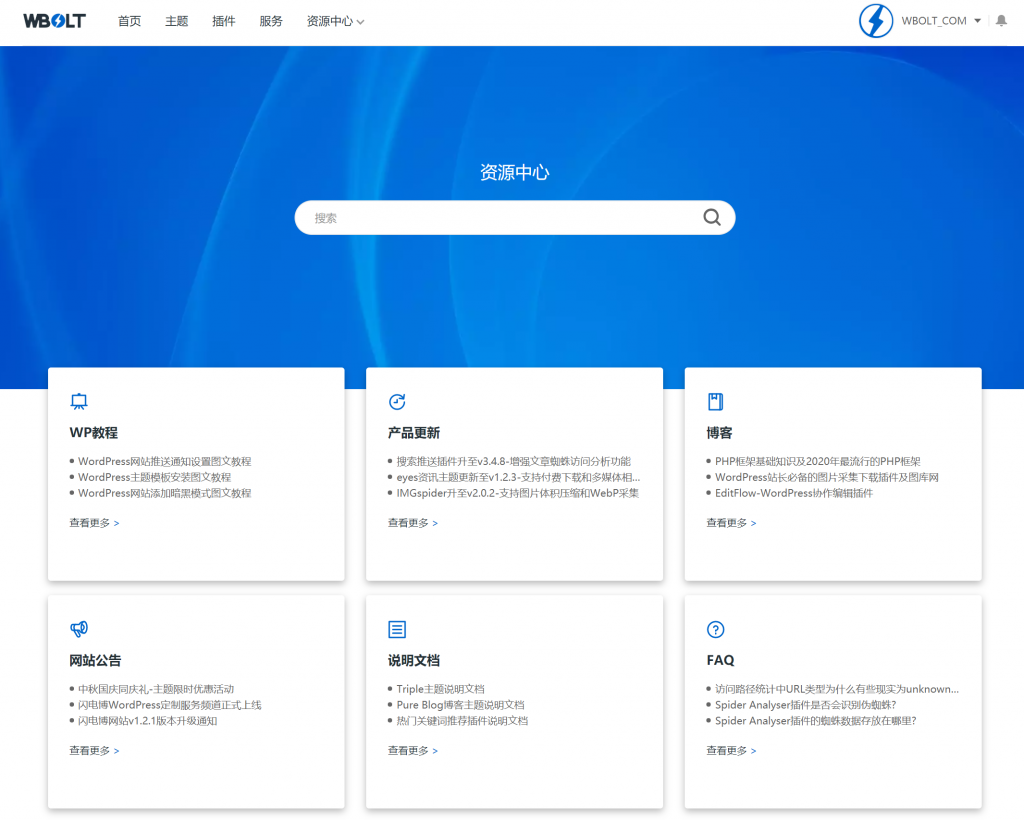Open the 插件 page

tap(223, 20)
